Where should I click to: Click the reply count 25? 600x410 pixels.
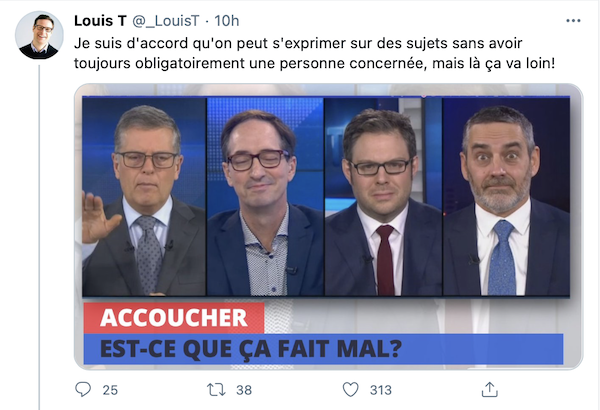pyautogui.click(x=110, y=390)
